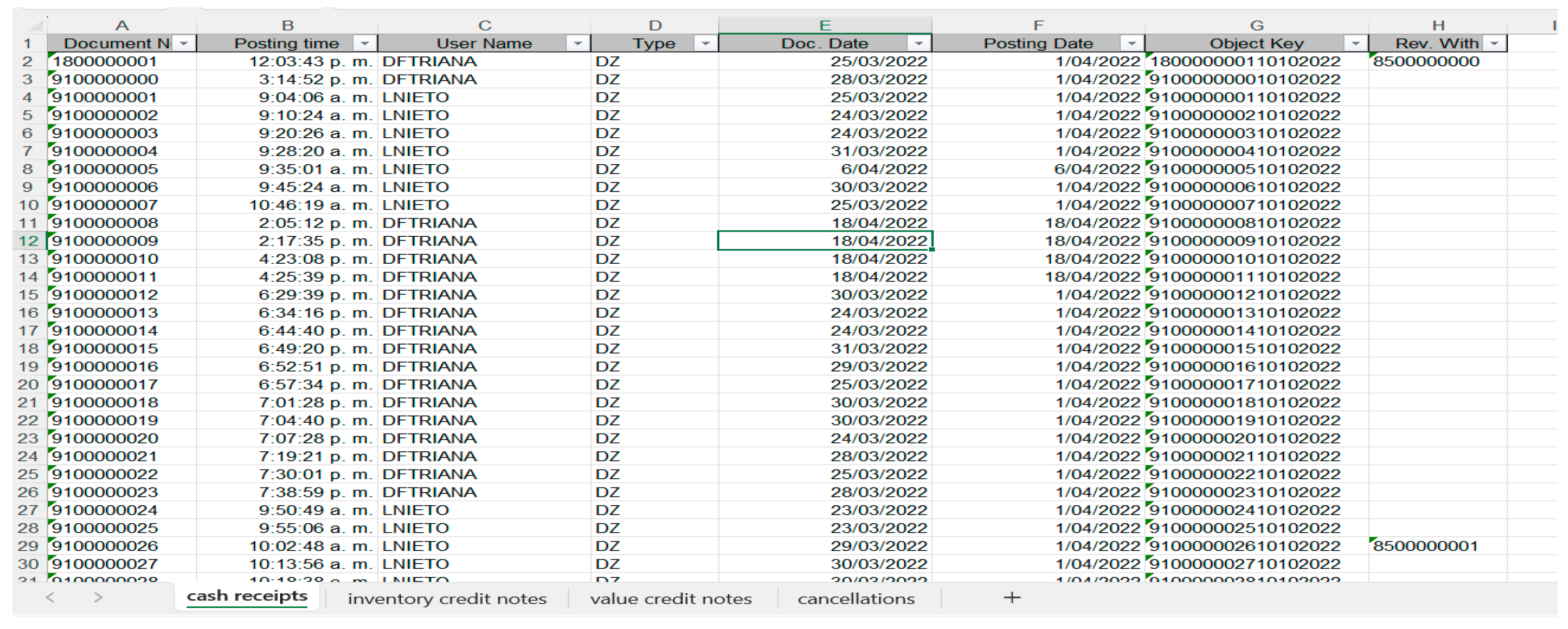
Task: Click the Doc. Date filter arrow
Action: [918, 44]
